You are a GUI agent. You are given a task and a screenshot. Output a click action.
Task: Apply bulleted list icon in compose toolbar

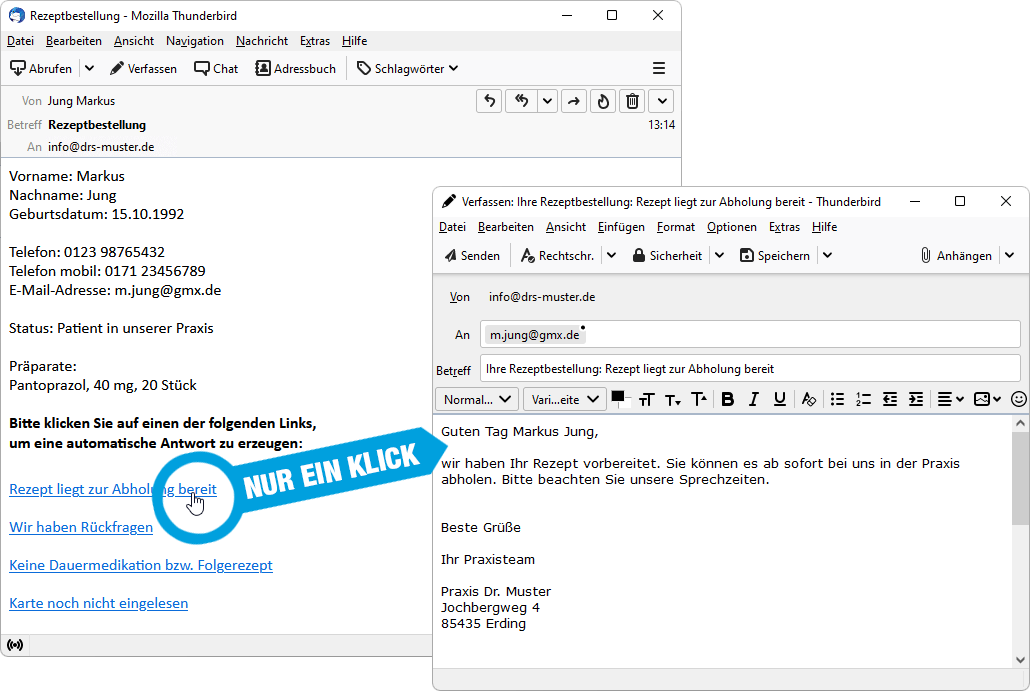point(837,399)
